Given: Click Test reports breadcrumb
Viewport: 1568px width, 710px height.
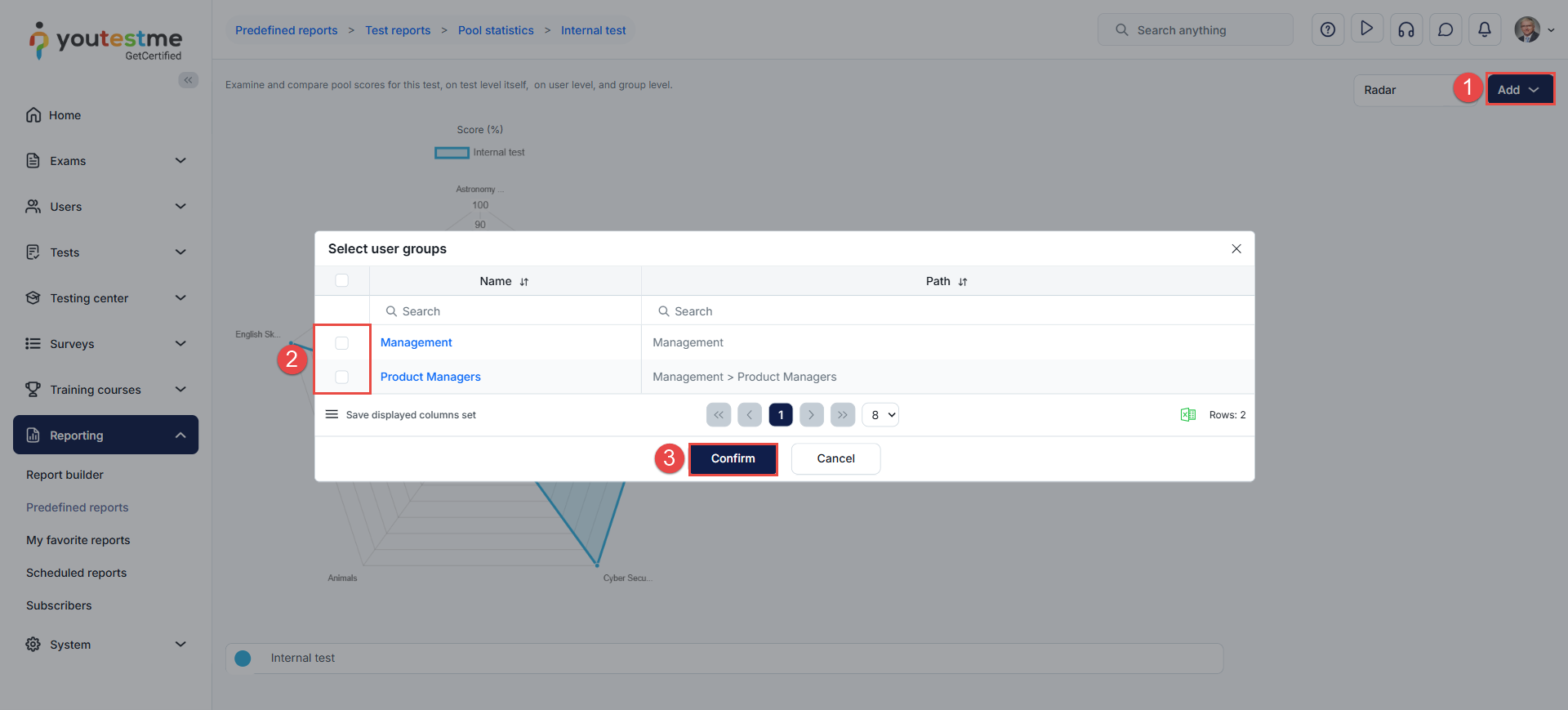Looking at the screenshot, I should pos(398,30).
